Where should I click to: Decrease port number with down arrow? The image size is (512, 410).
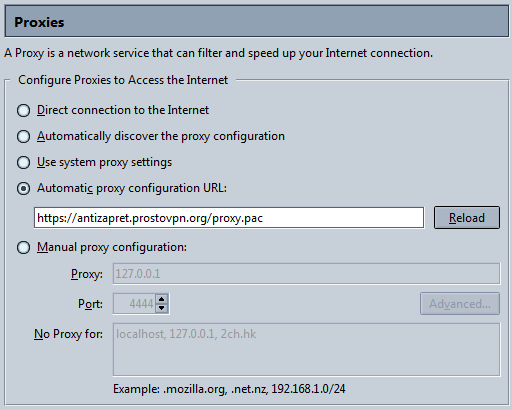point(162,308)
